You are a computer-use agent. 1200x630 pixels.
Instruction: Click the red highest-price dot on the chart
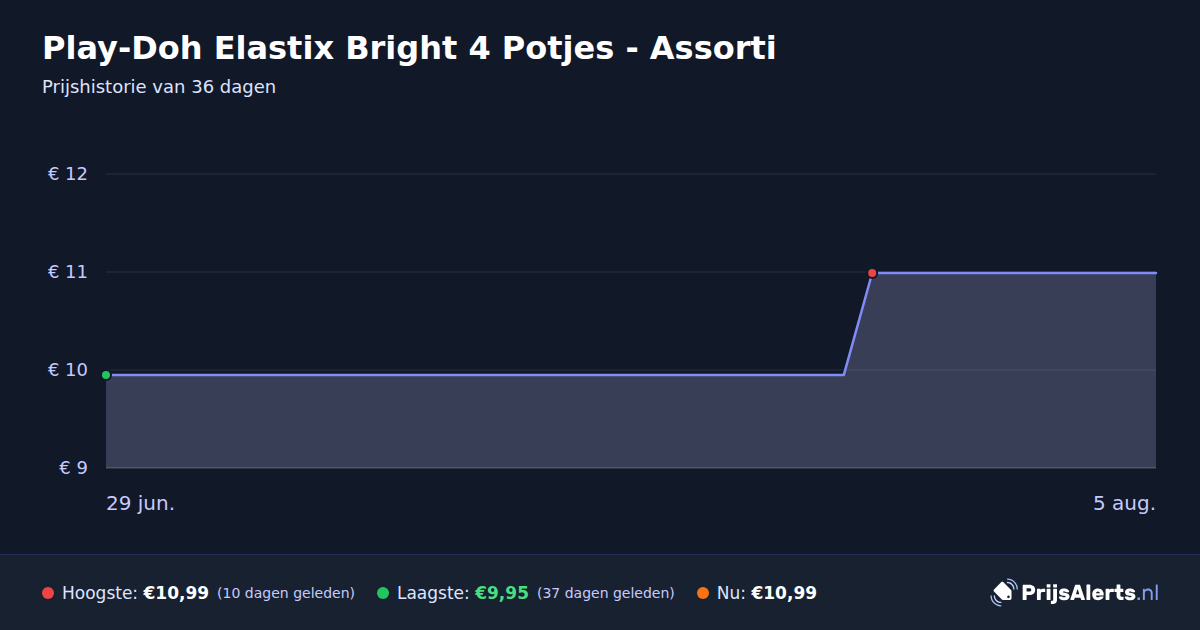[872, 273]
